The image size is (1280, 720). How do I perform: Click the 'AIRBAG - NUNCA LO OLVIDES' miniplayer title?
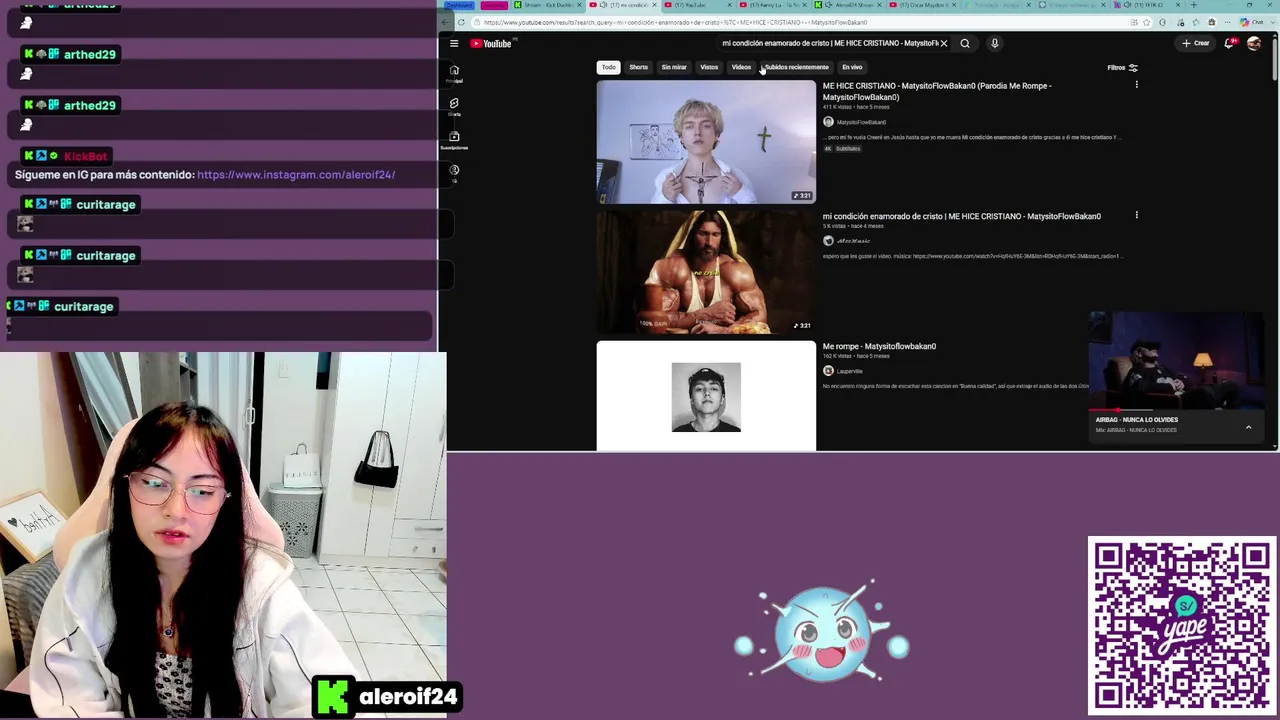(1136, 420)
